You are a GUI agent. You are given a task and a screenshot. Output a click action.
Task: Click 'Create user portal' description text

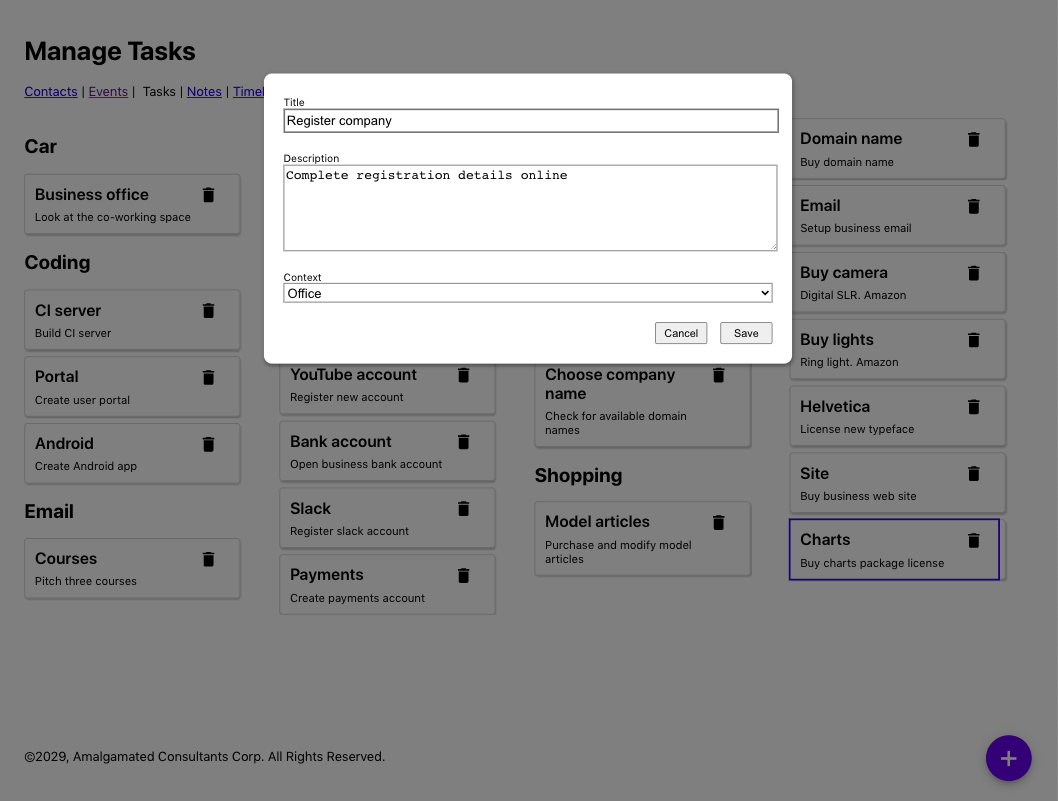coord(82,400)
